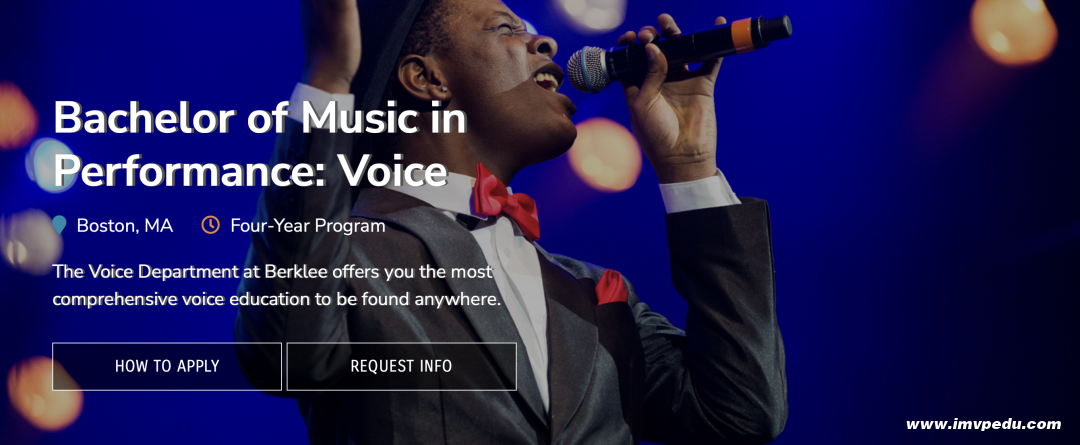Click the Bachelor of Music in heading line
This screenshot has height=445, width=1080.
click(x=260, y=117)
